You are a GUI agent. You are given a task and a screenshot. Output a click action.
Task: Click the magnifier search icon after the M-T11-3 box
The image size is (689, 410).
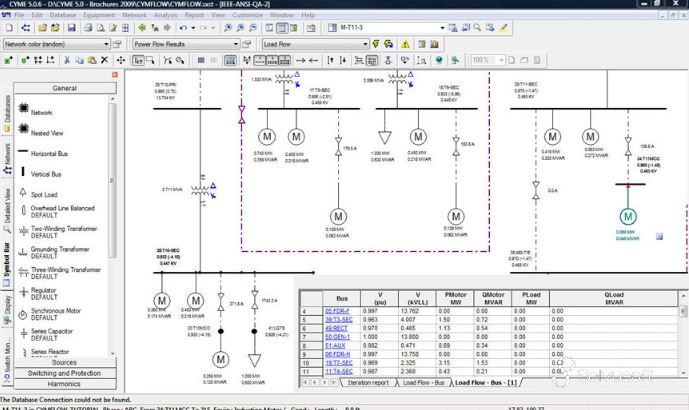click(478, 28)
